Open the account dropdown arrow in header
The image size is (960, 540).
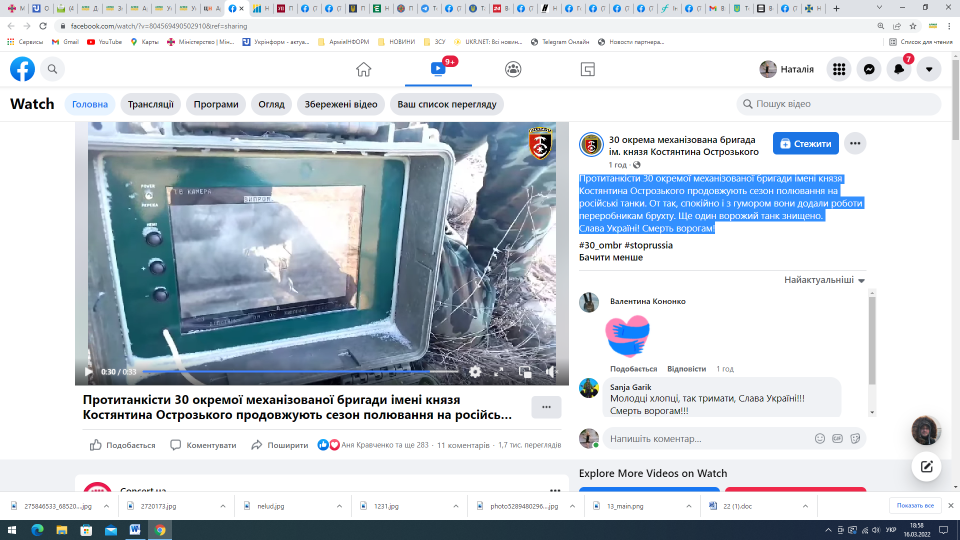coord(929,69)
